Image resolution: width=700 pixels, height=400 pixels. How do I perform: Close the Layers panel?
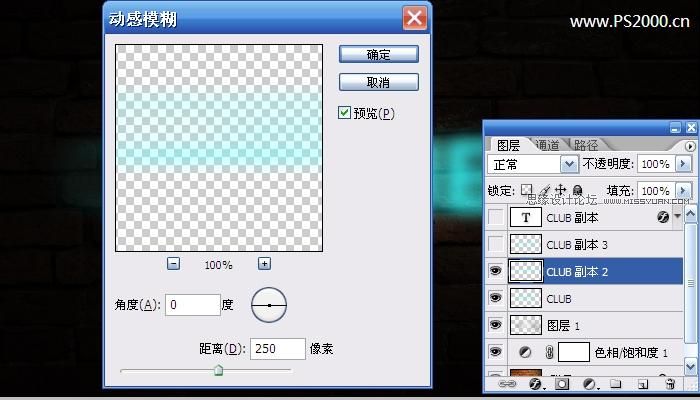pos(691,128)
